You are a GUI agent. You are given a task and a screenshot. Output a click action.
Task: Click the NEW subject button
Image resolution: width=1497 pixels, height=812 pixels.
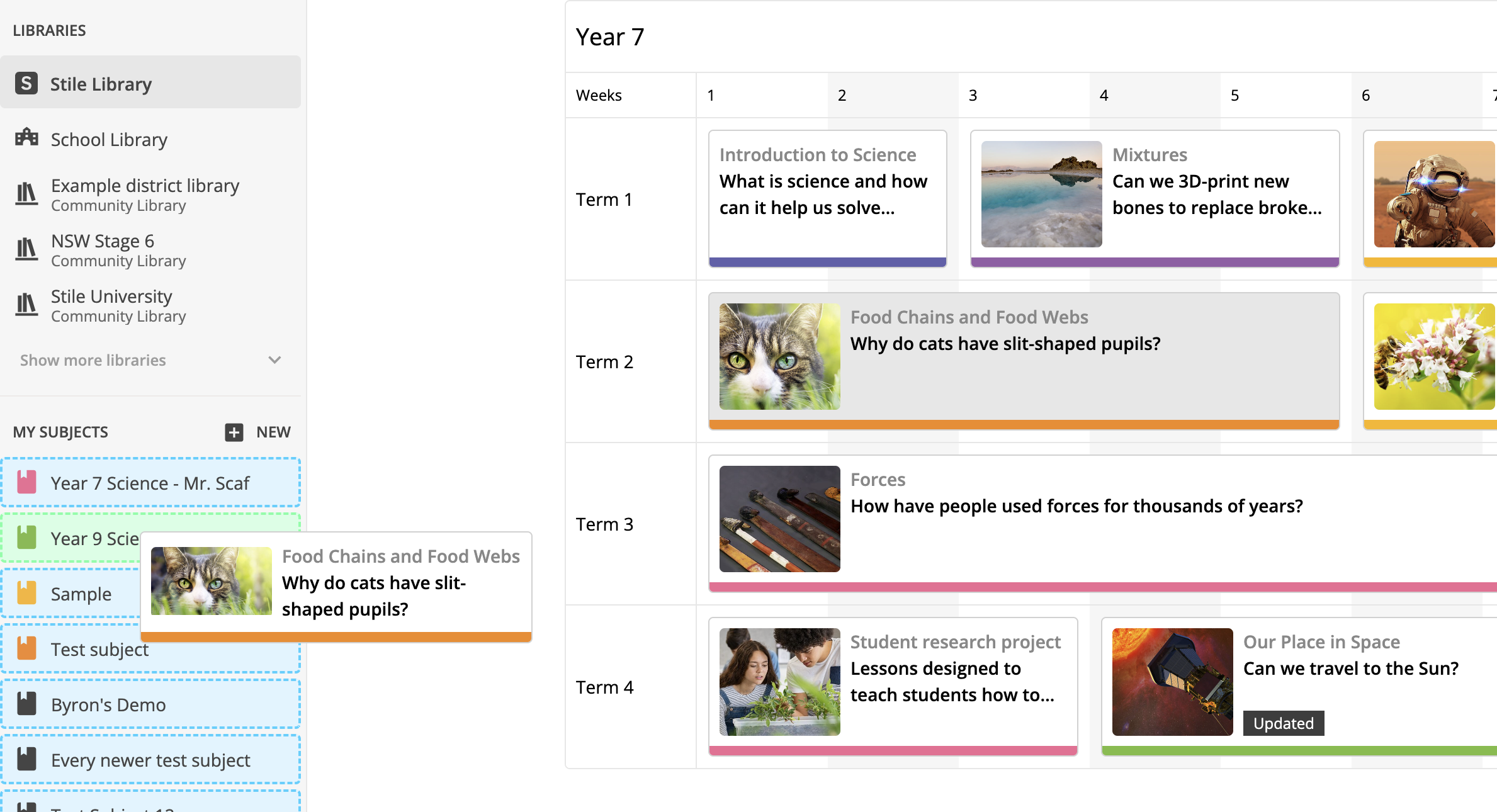point(273,432)
